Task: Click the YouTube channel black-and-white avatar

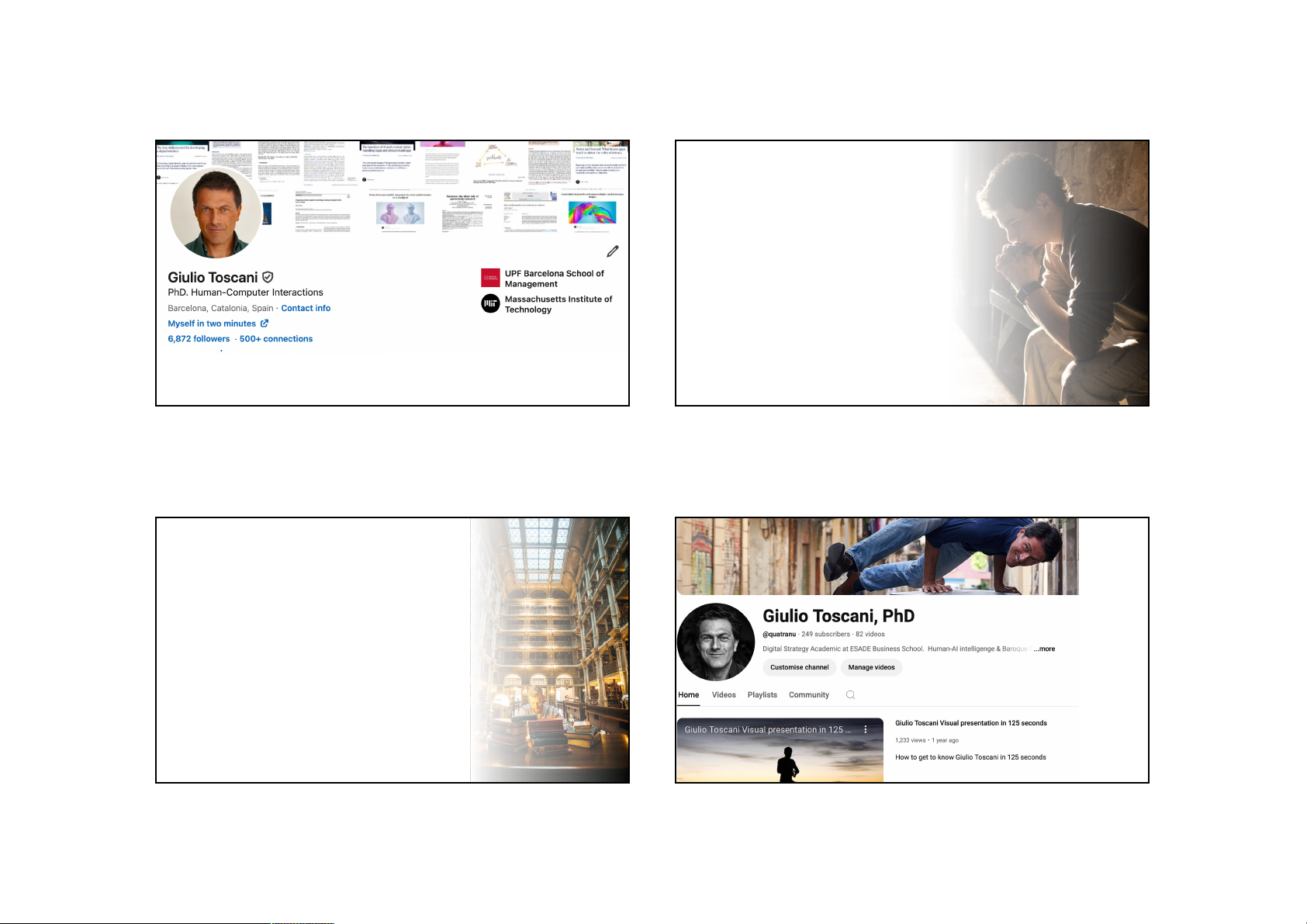Action: (x=715, y=642)
